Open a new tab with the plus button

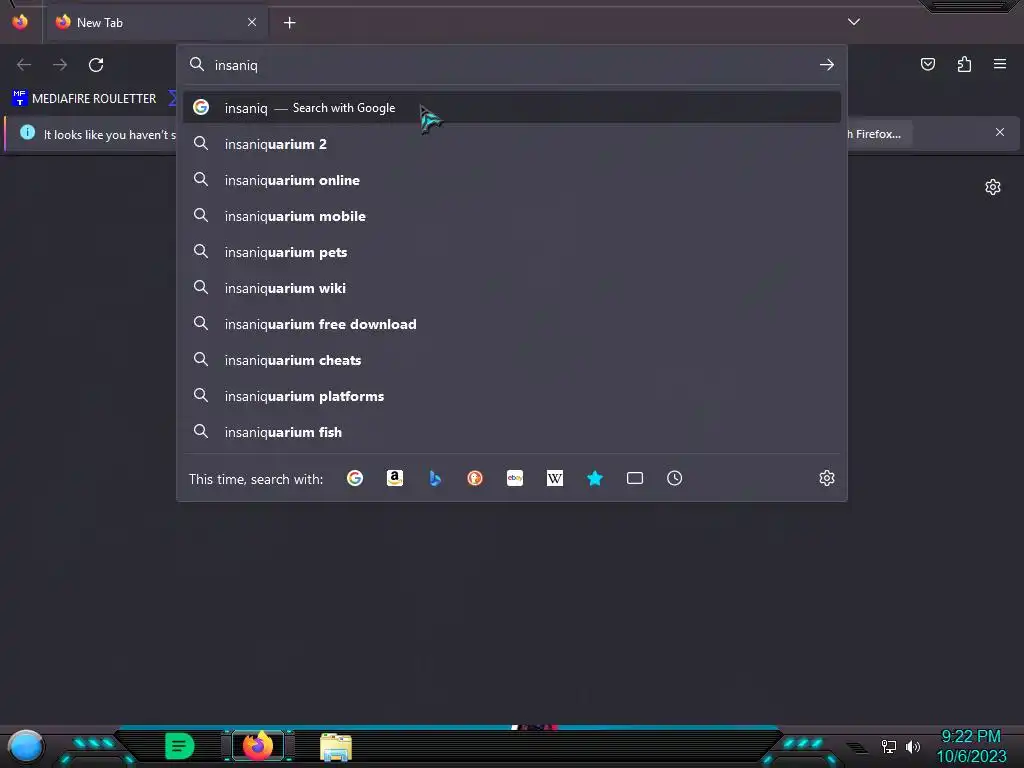(289, 23)
